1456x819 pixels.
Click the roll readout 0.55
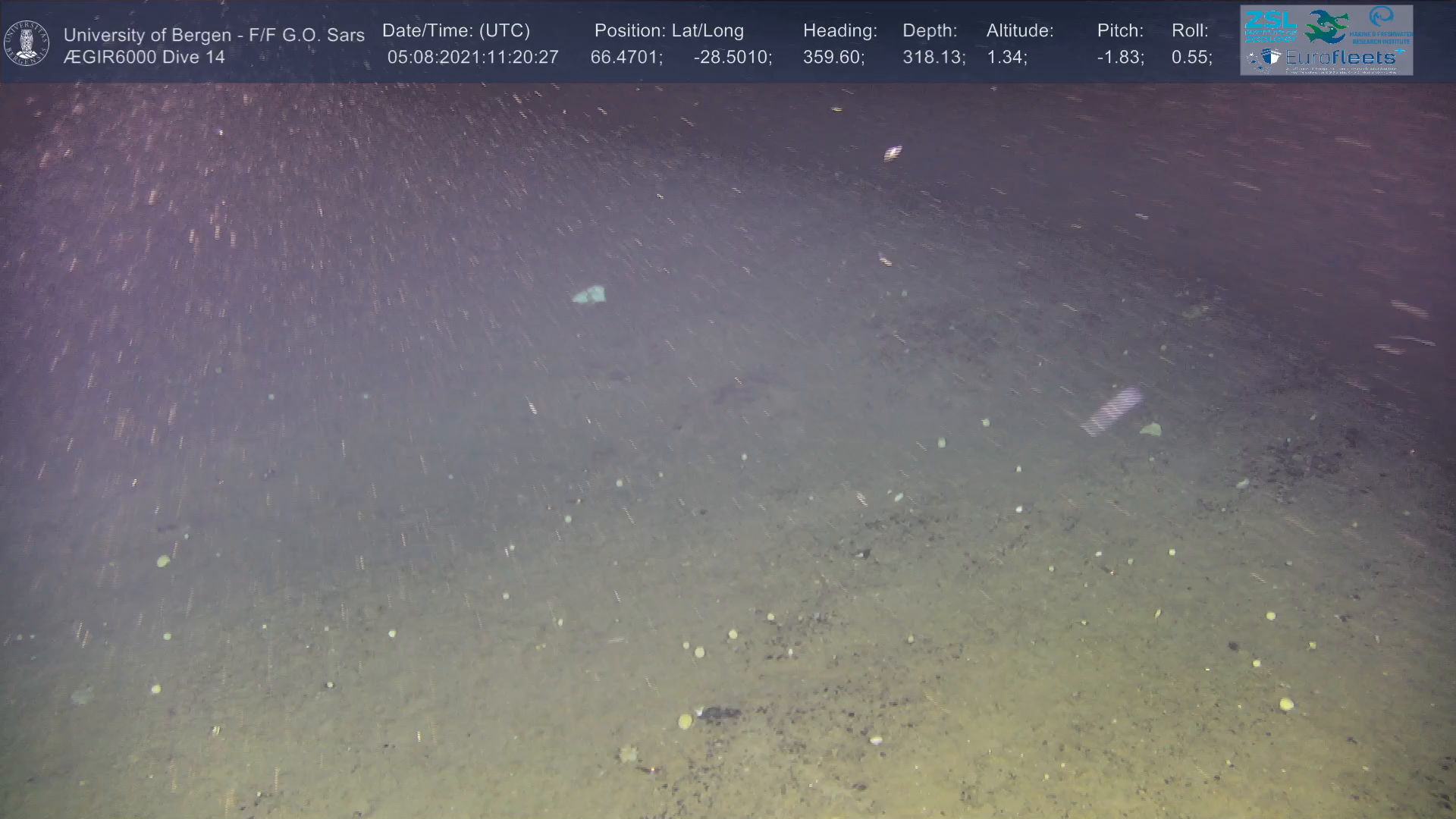[x=1191, y=58]
